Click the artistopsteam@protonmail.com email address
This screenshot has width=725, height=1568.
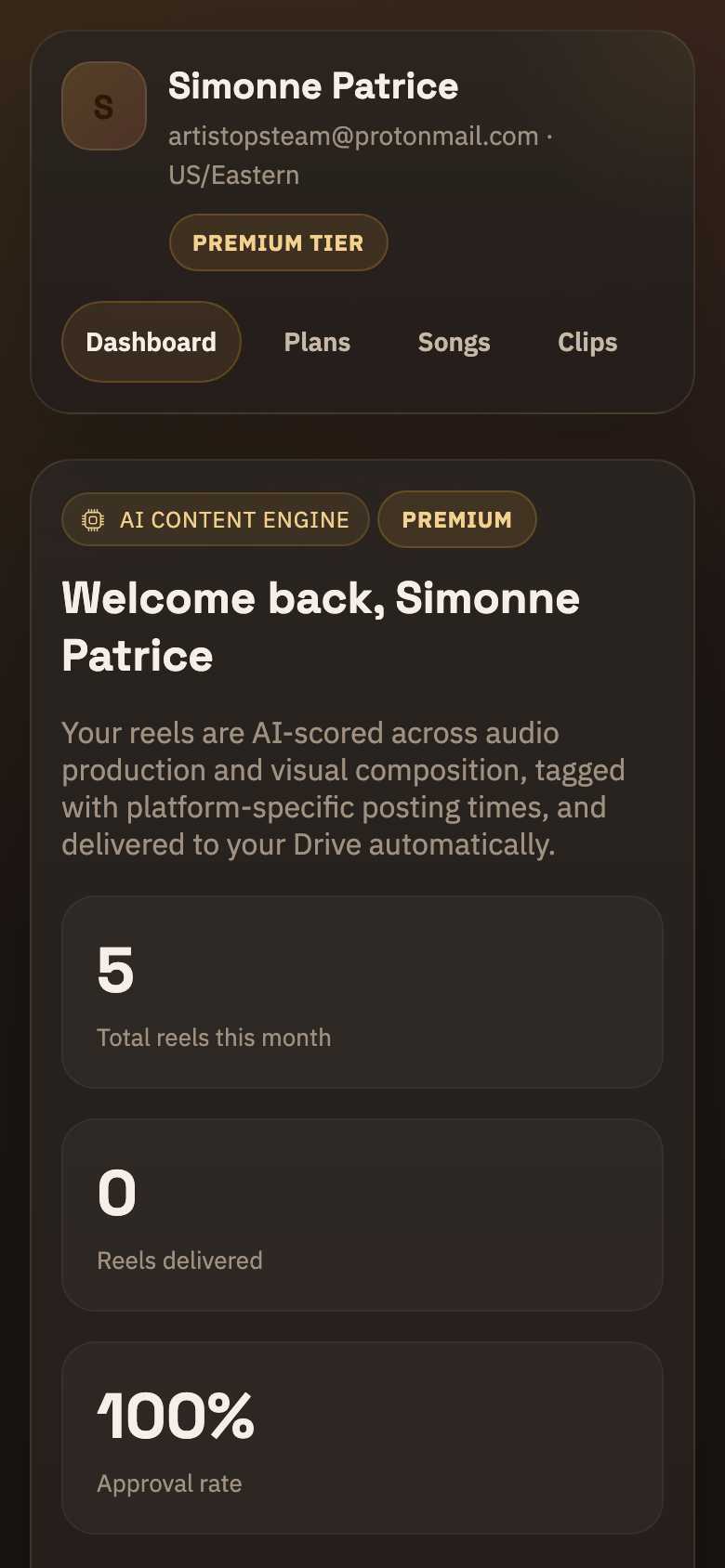coord(353,137)
